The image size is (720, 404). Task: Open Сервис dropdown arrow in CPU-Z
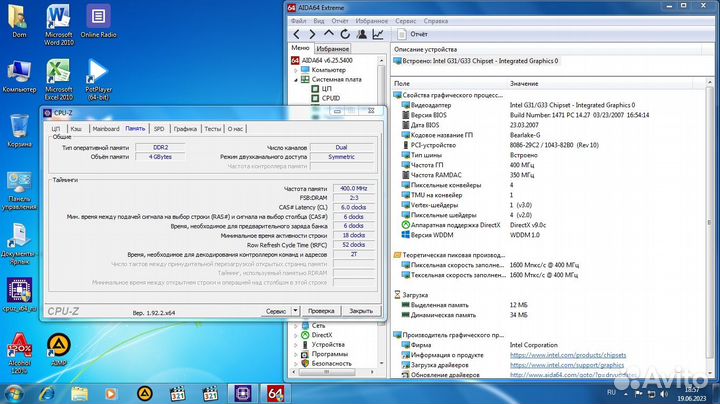[295, 311]
